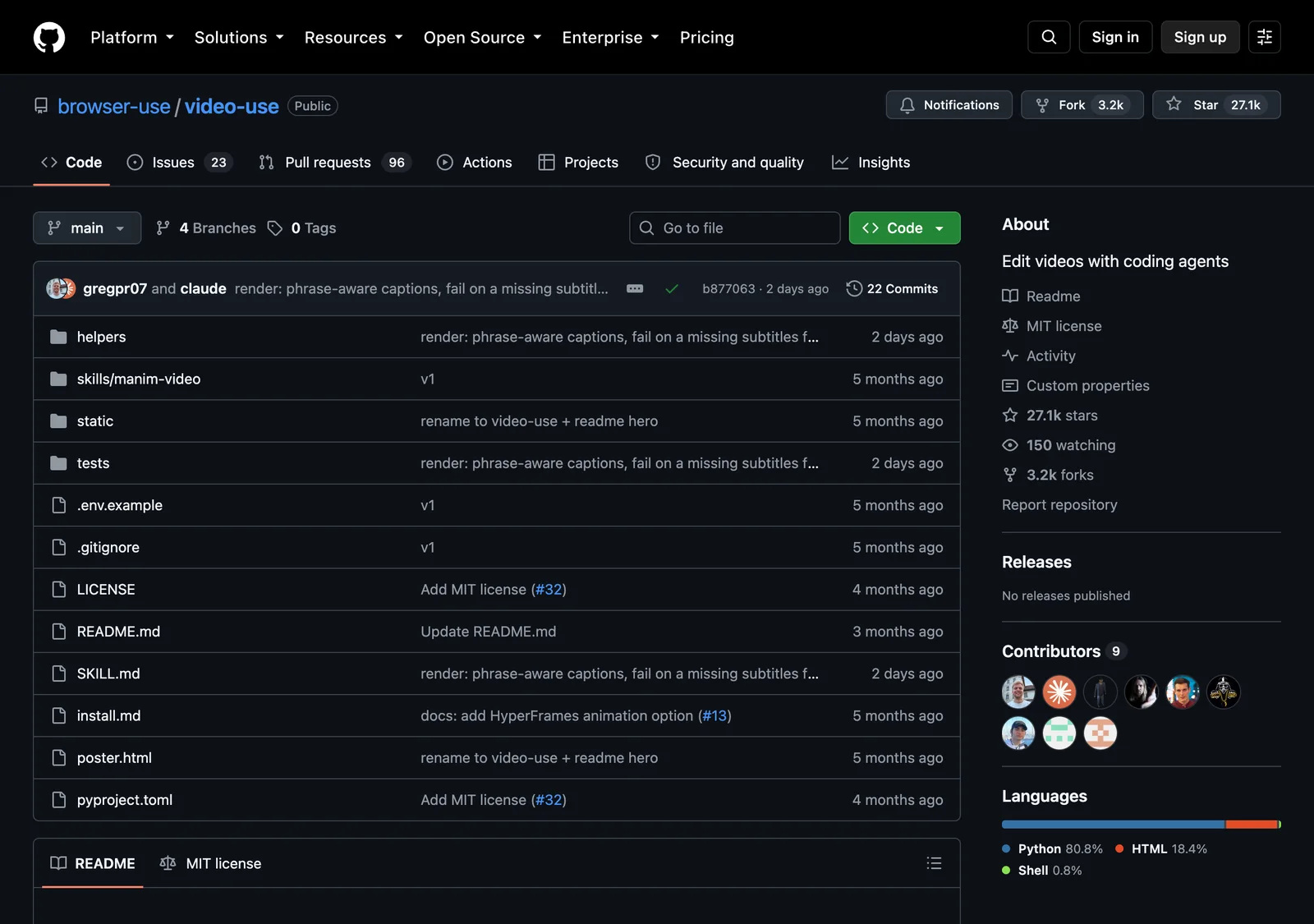The height and width of the screenshot is (924, 1314).
Task: Click Pricing in the top navigation
Action: point(707,38)
